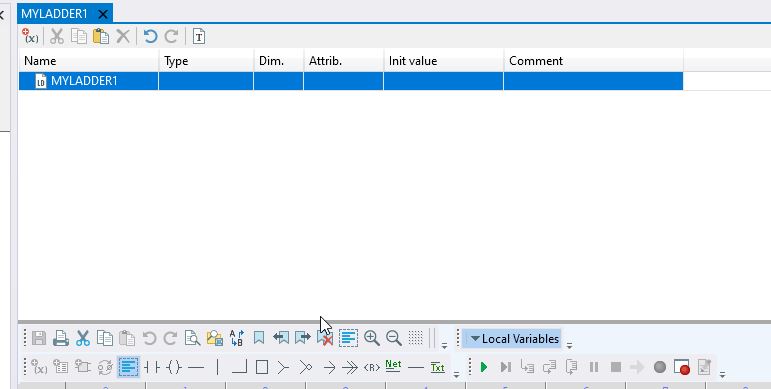Screen dimensions: 771x389
Task: Click the Zoom in magnifier icon
Action: pyautogui.click(x=372, y=338)
